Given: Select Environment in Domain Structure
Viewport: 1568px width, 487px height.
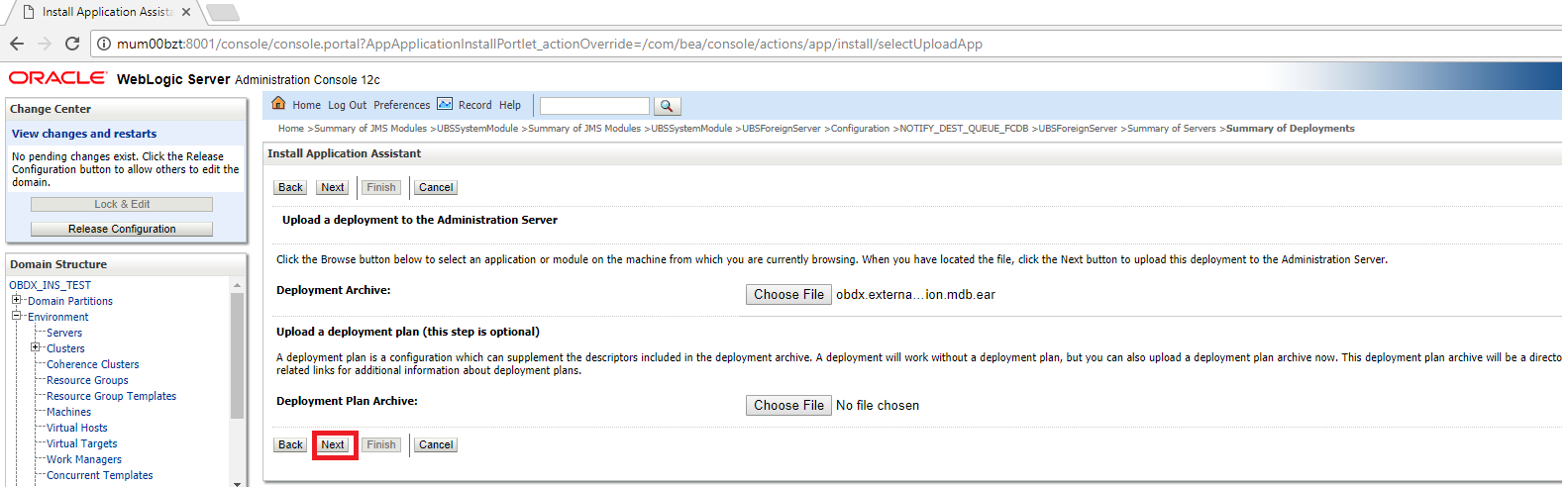Looking at the screenshot, I should (57, 317).
